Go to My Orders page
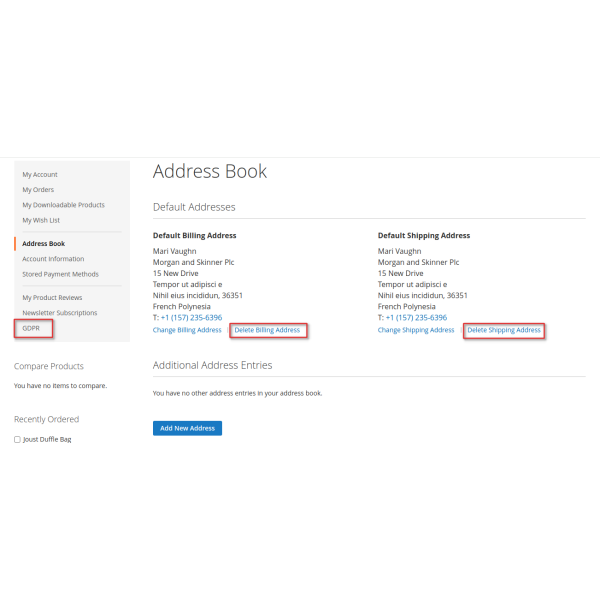 point(38,189)
